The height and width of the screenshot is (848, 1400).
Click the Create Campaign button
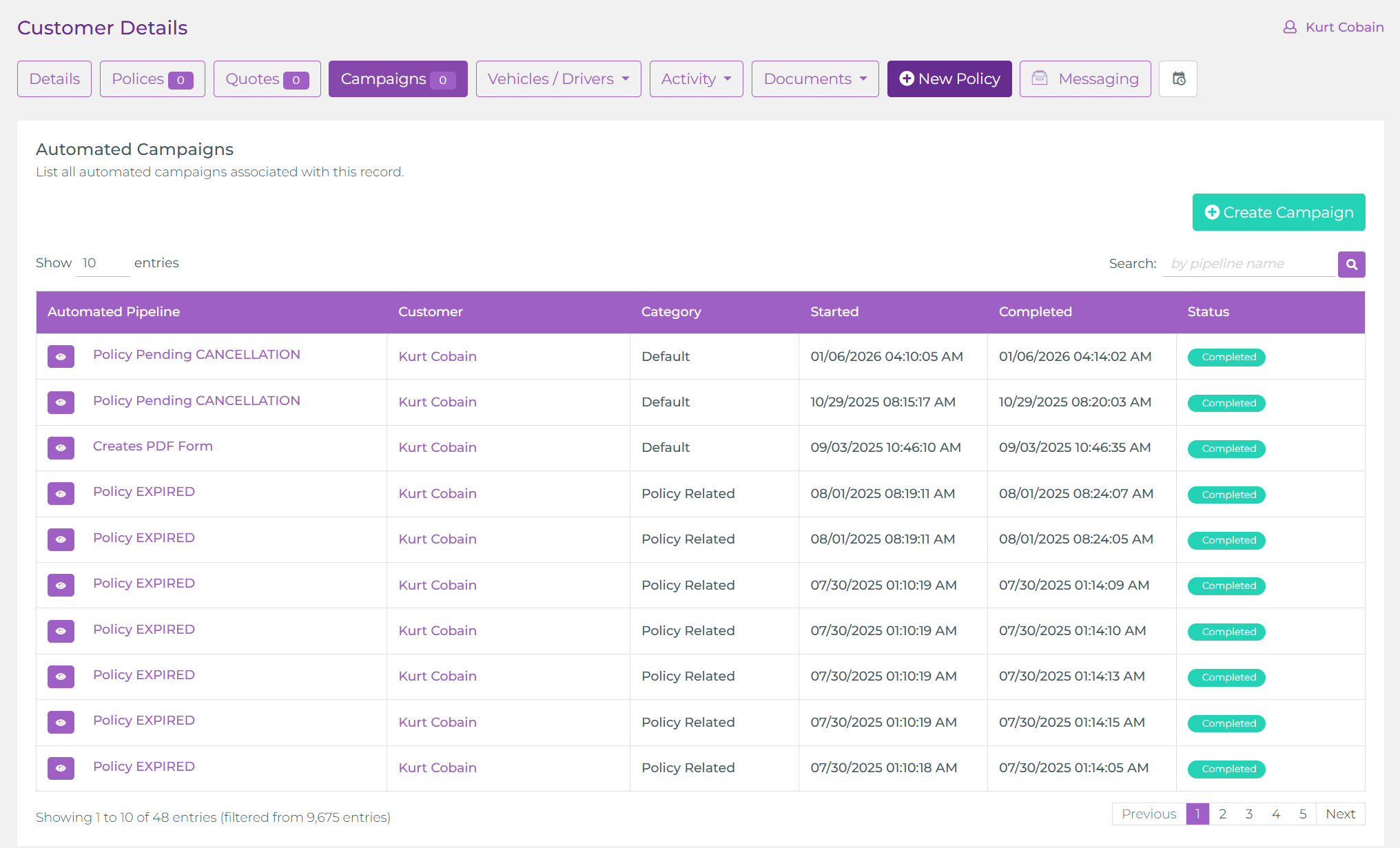pyautogui.click(x=1278, y=212)
